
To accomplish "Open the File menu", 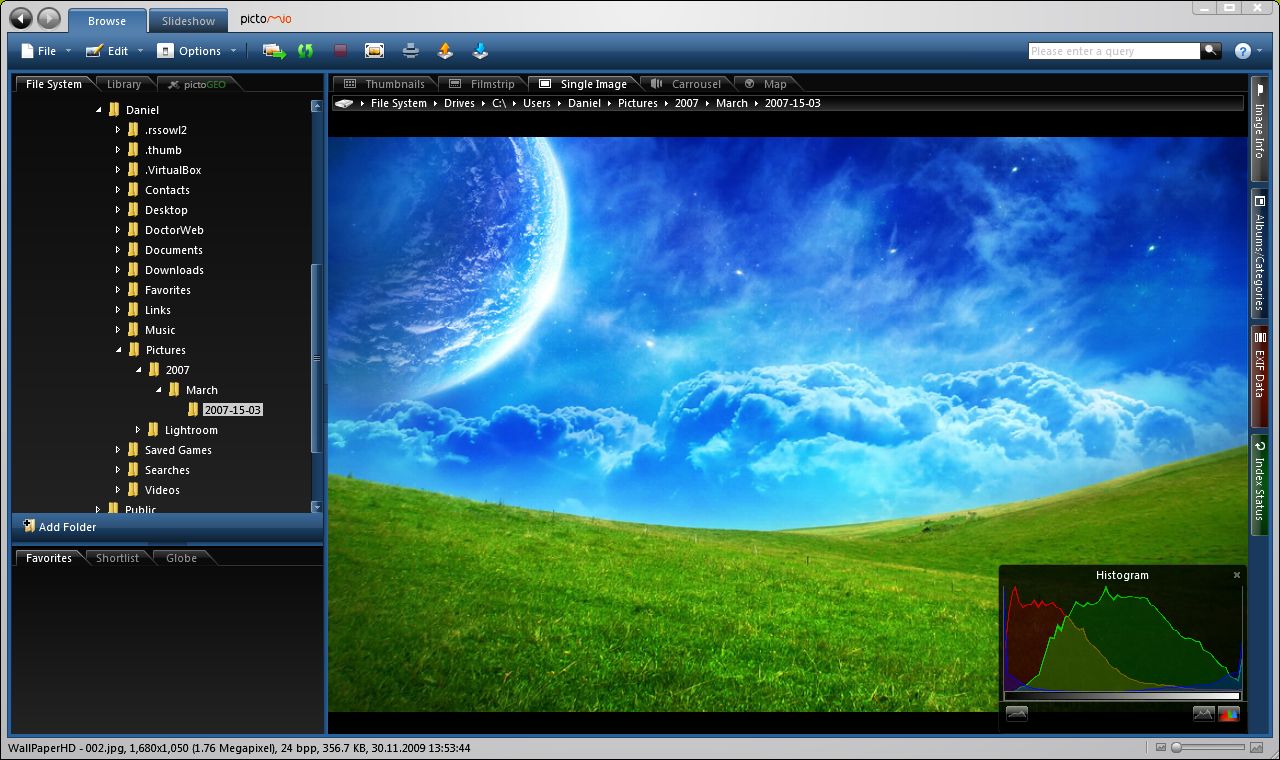I will (x=46, y=50).
